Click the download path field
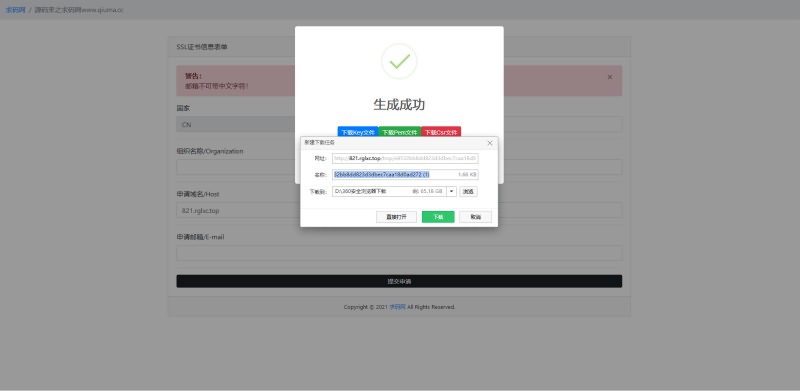The width and height of the screenshot is (800, 391). coord(389,191)
